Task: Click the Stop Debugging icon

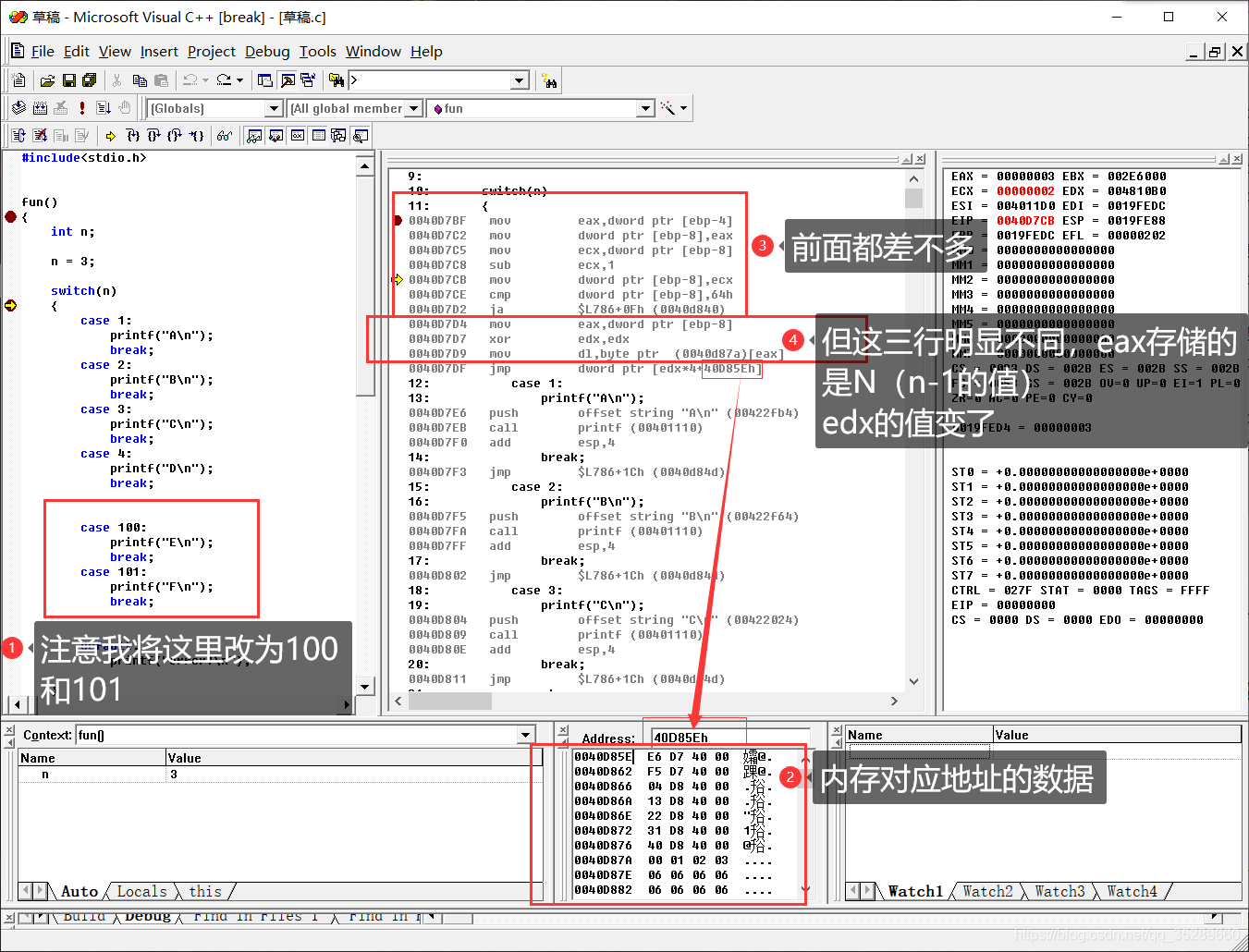Action: point(40,136)
